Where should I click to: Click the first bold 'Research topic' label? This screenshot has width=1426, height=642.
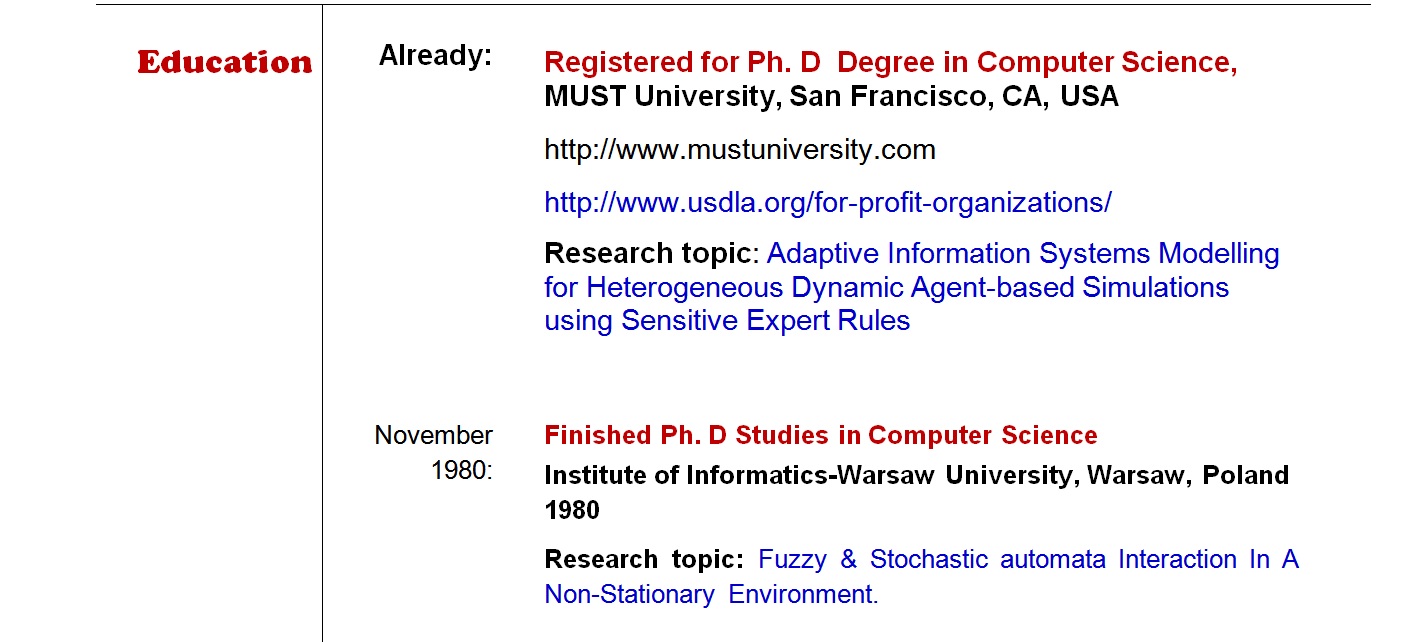pyautogui.click(x=647, y=254)
